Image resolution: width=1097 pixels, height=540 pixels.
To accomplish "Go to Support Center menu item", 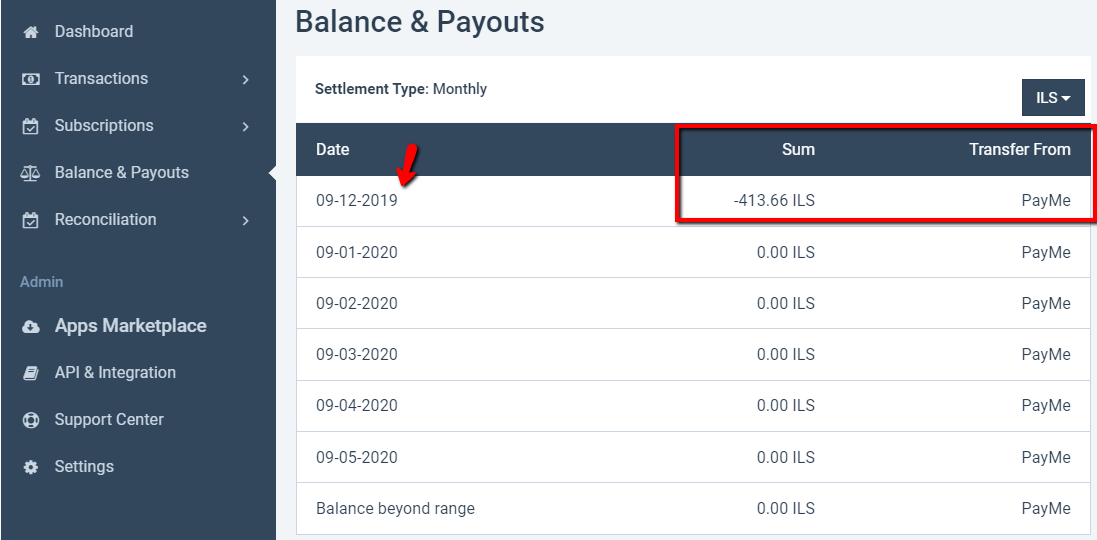I will point(109,420).
